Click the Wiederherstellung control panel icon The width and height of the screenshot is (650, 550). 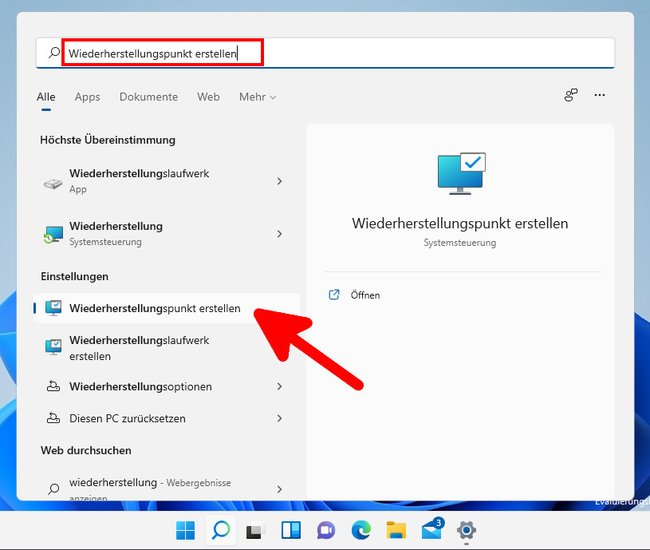53,235
